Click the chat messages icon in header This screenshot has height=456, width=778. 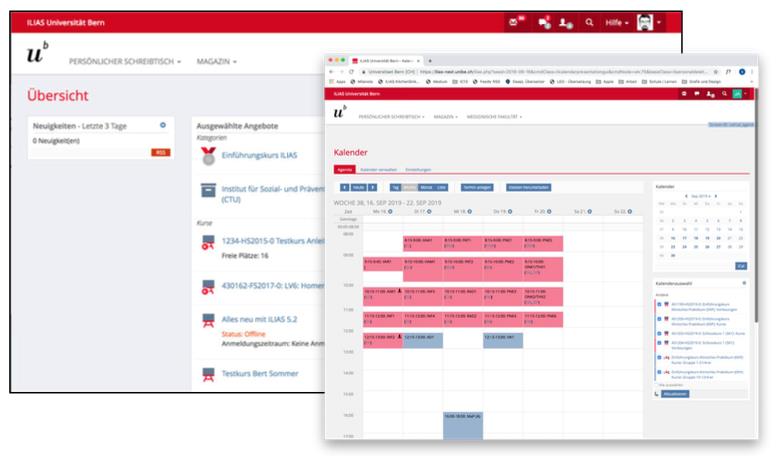544,21
